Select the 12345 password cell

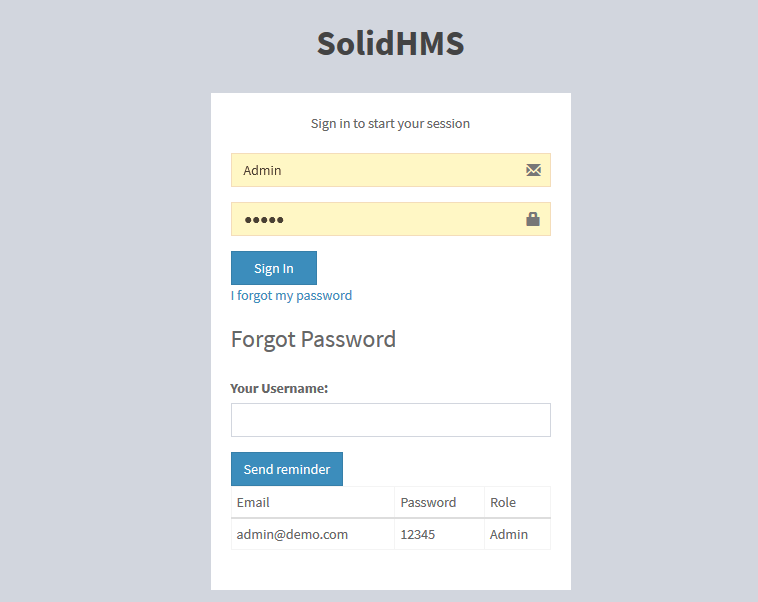click(x=417, y=534)
